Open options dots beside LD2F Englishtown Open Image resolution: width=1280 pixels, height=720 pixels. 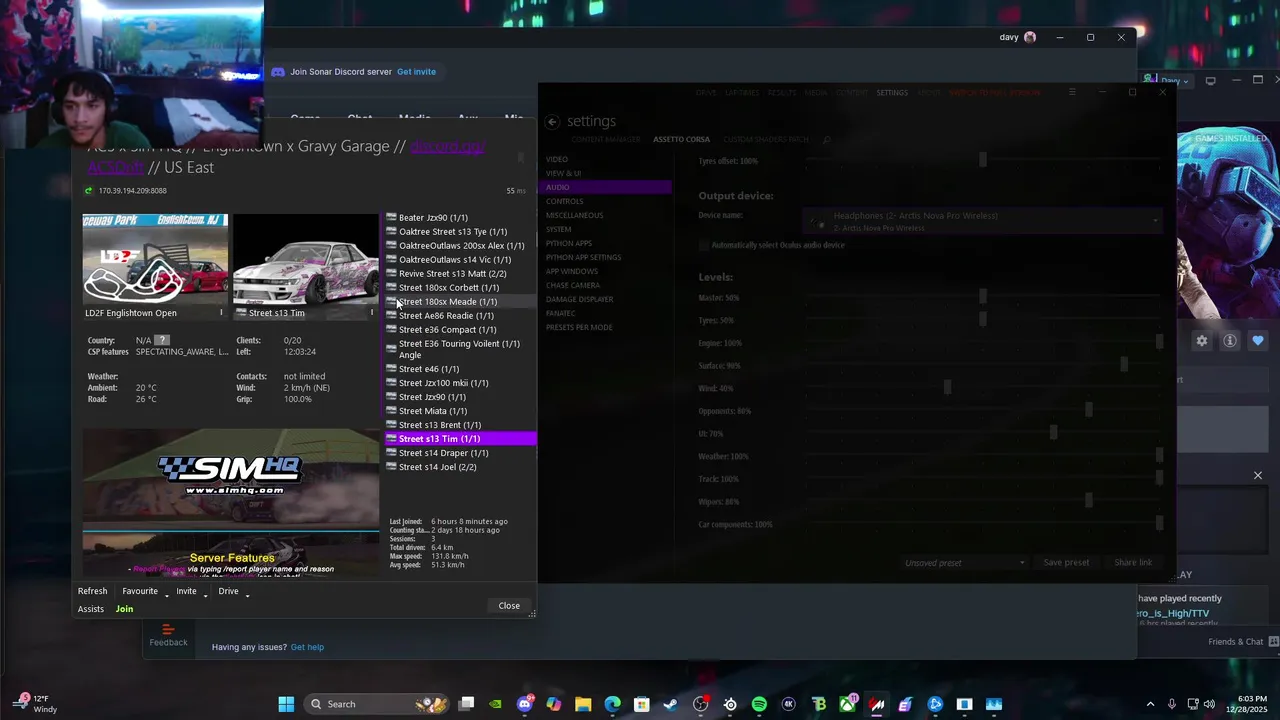coord(221,313)
